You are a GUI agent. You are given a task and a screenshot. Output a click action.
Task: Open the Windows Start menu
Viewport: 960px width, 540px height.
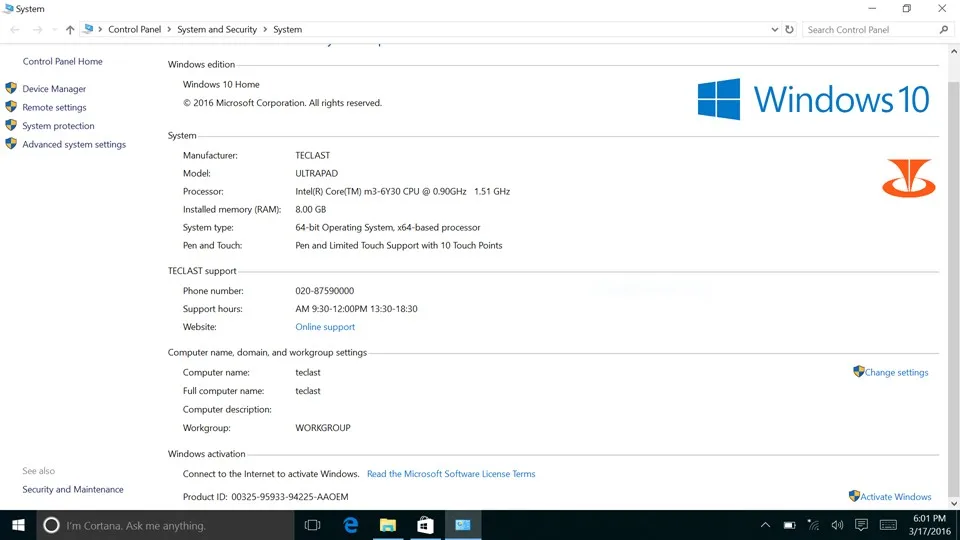[x=18, y=525]
